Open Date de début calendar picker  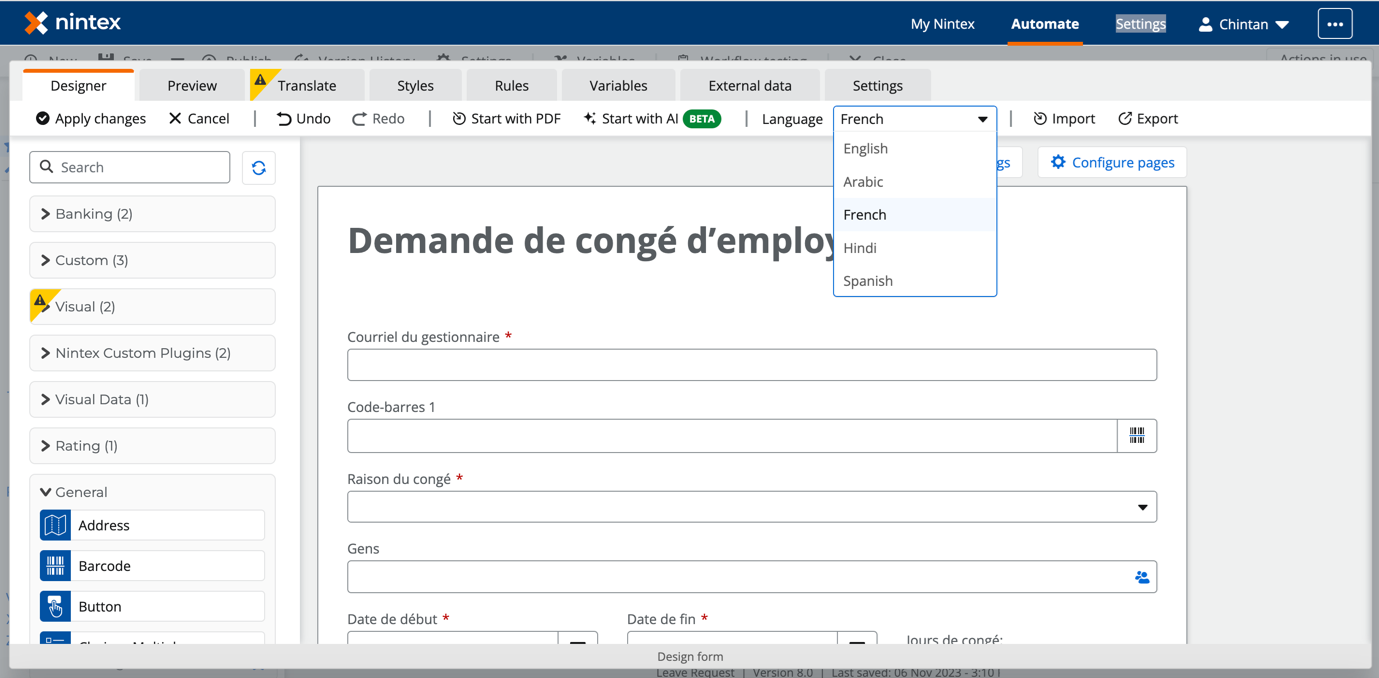point(578,641)
